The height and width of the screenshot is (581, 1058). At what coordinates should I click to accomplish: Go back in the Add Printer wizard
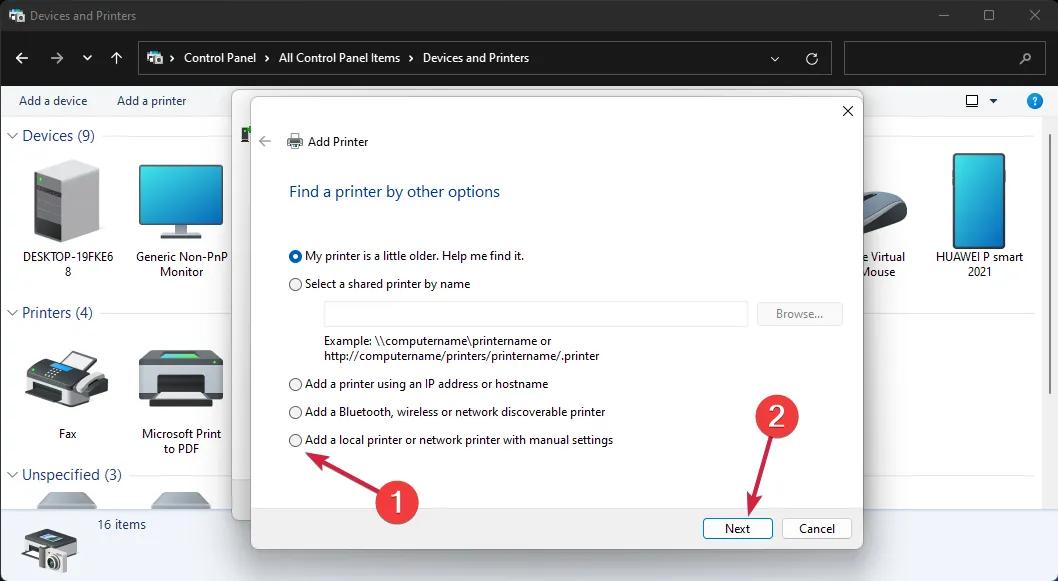click(265, 142)
